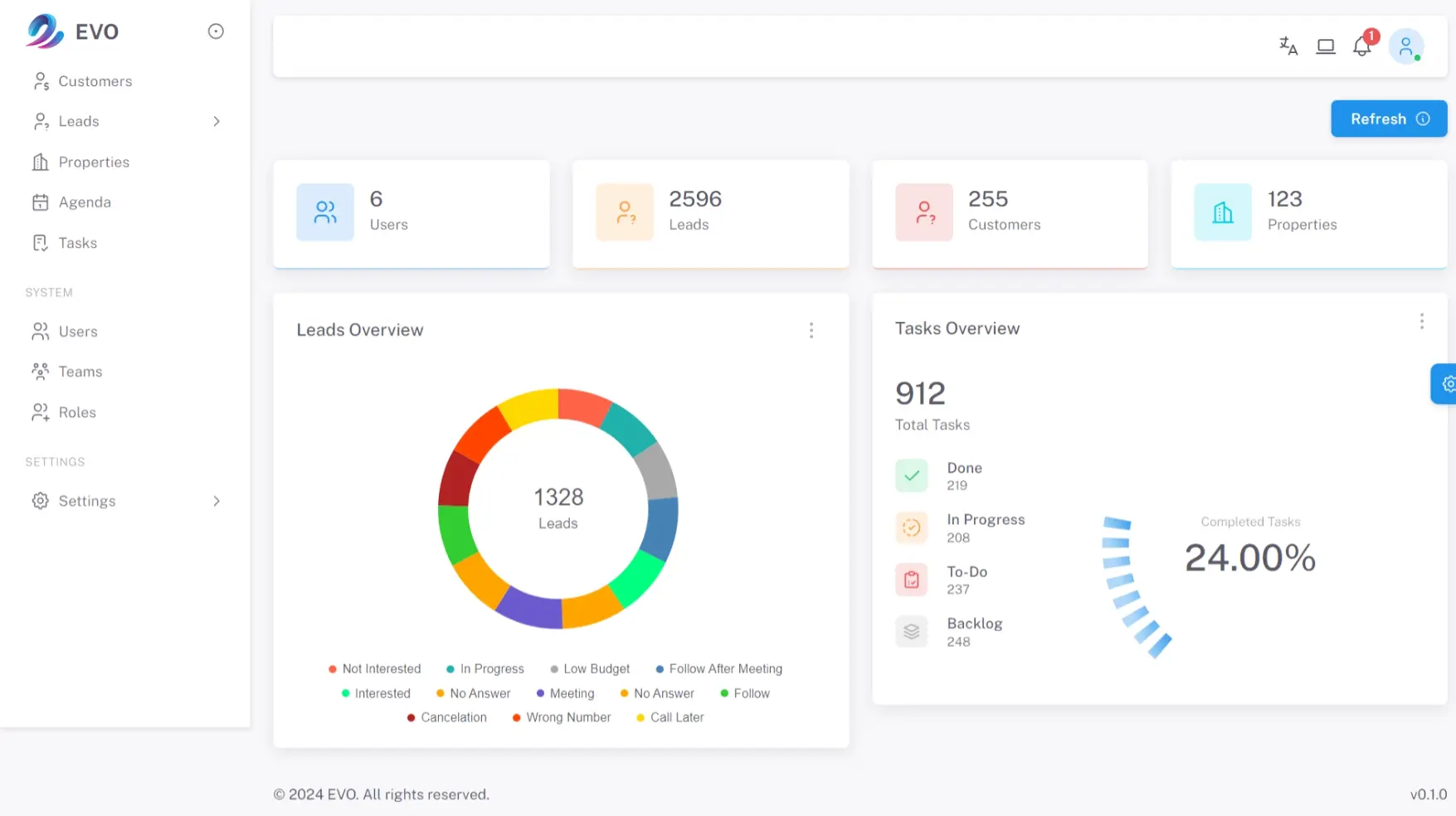The width and height of the screenshot is (1456, 816).
Task: Click the teal donut chart segment
Action: coord(628,428)
